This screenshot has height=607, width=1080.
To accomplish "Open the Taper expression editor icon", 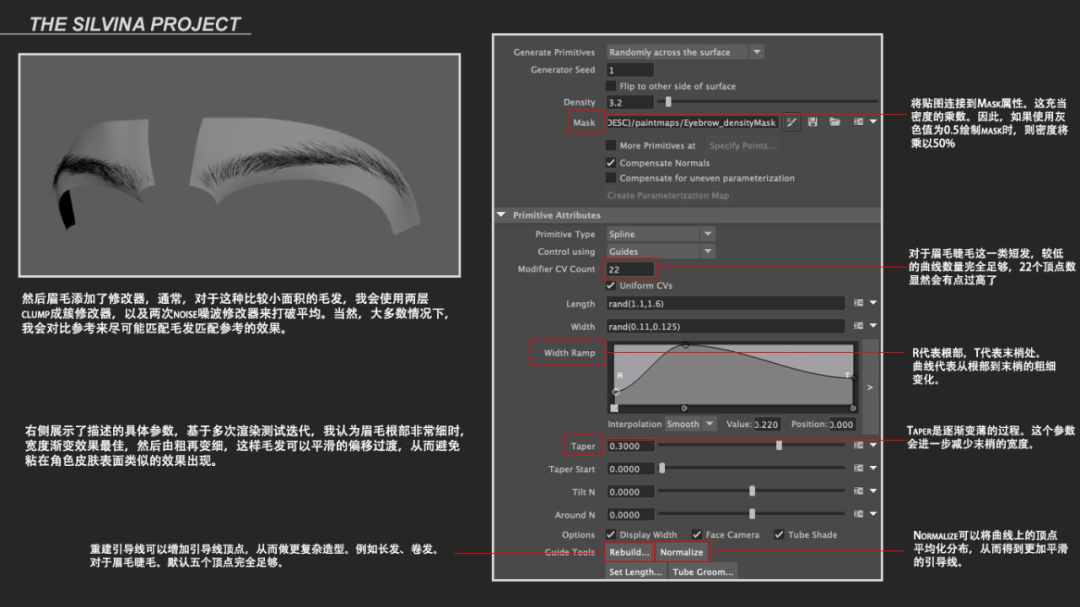I will coord(858,445).
